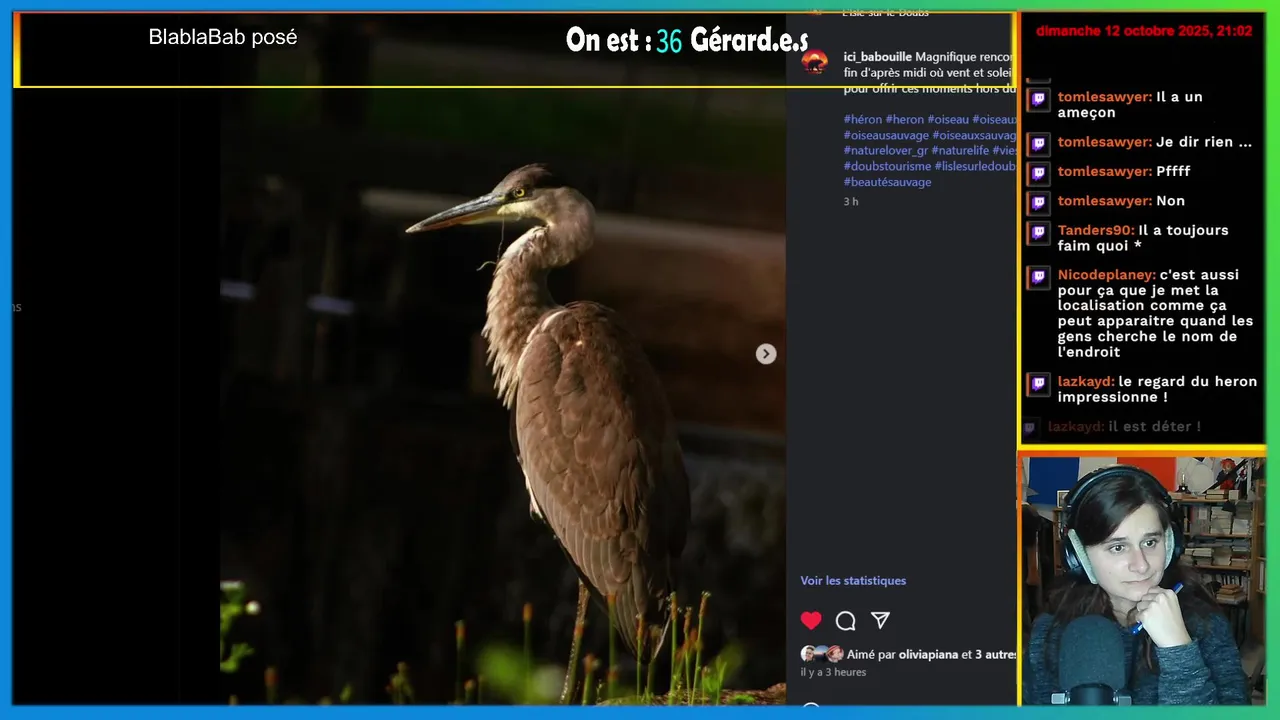
Task: Open the #heron hashtag without accent
Action: click(x=904, y=120)
